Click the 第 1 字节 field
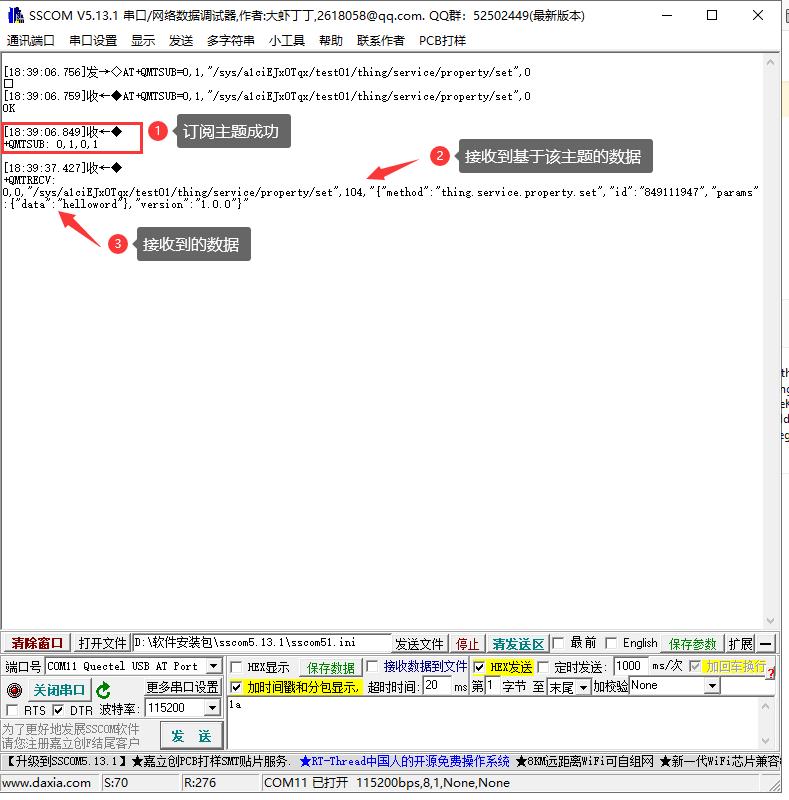Screen dimensions: 789x800 (492, 686)
